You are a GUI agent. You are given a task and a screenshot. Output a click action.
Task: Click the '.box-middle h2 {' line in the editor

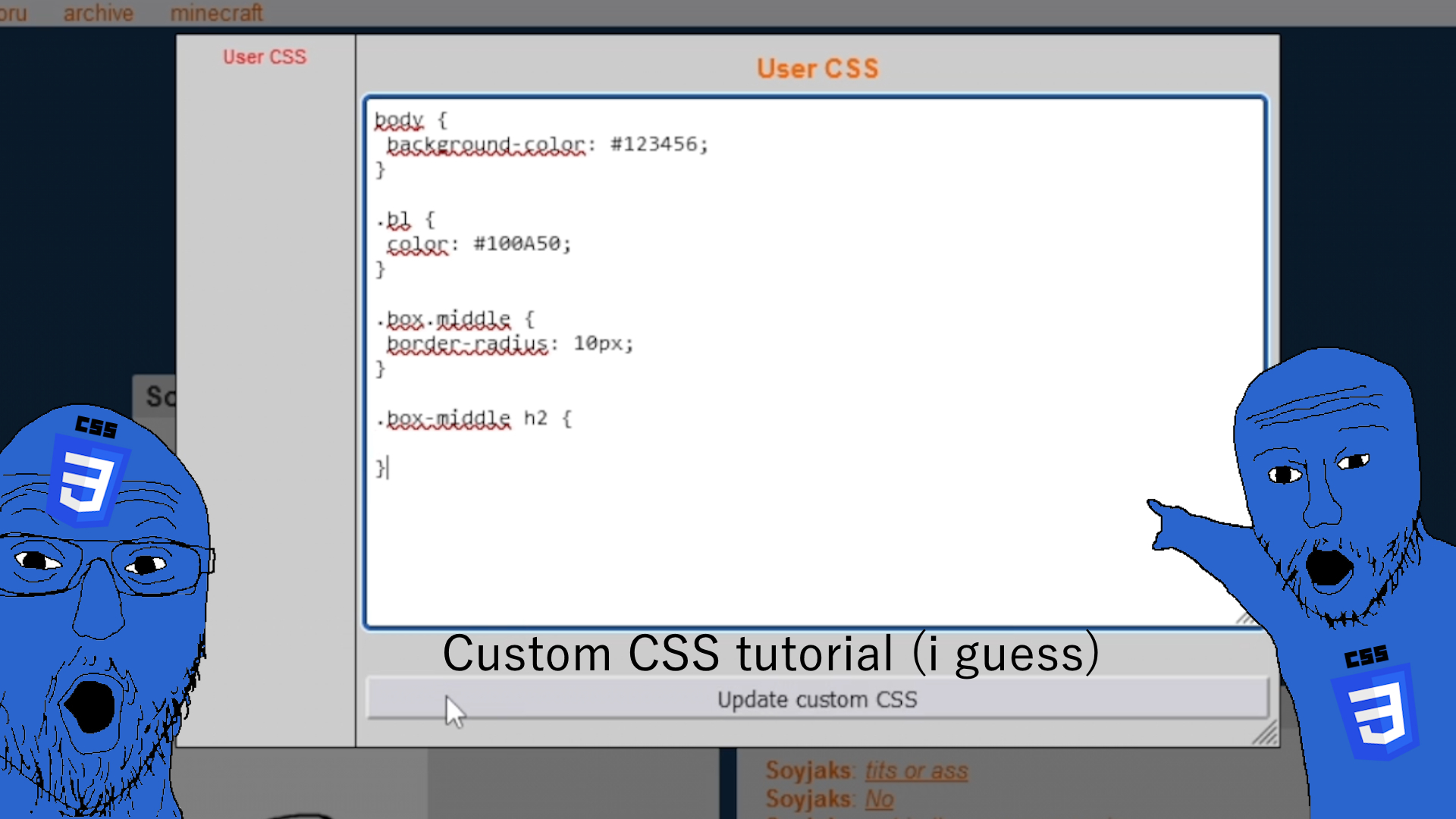tap(474, 419)
